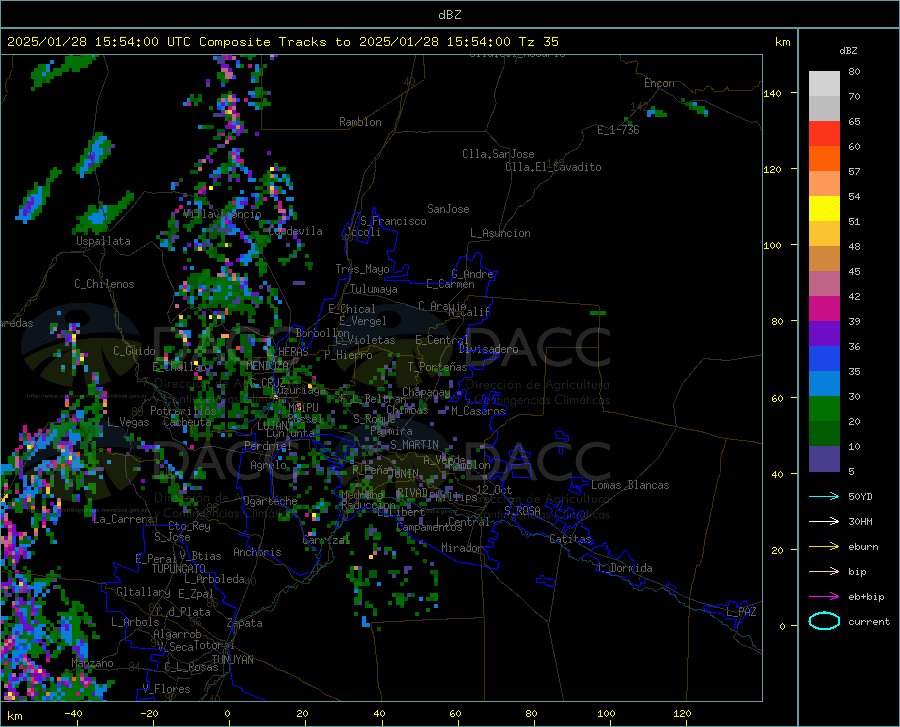
Task: Click the 'Uspallata' map label
Action: point(103,241)
